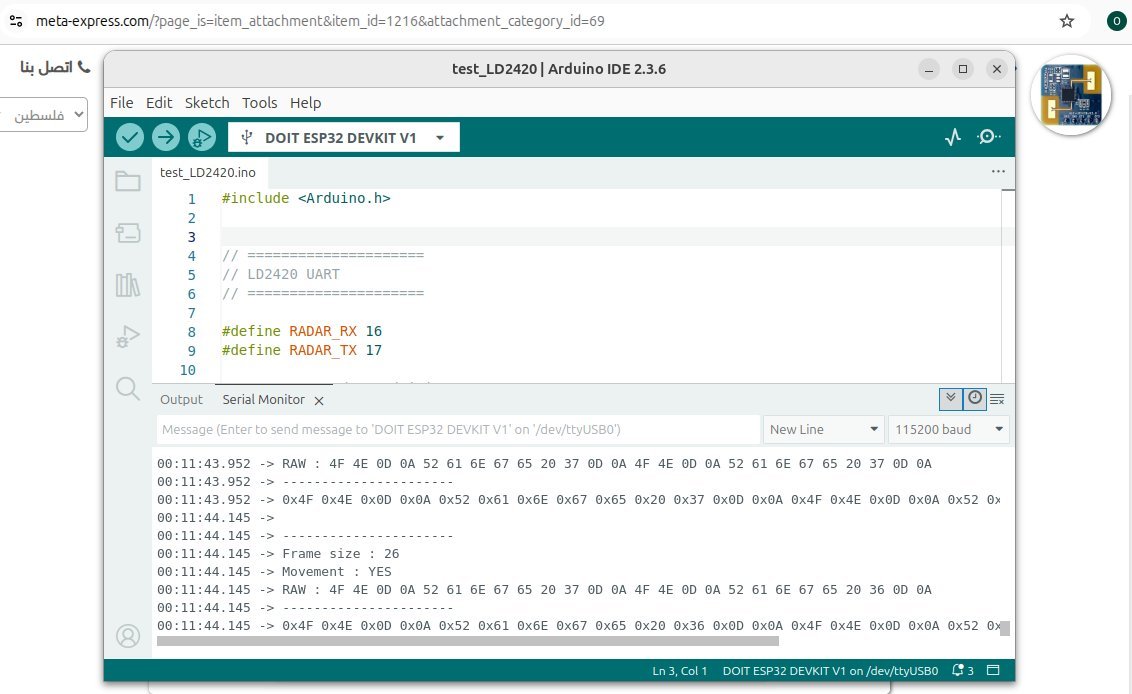Open the فلسطين country dropdown
1132x694 pixels.
pyautogui.click(x=43, y=115)
